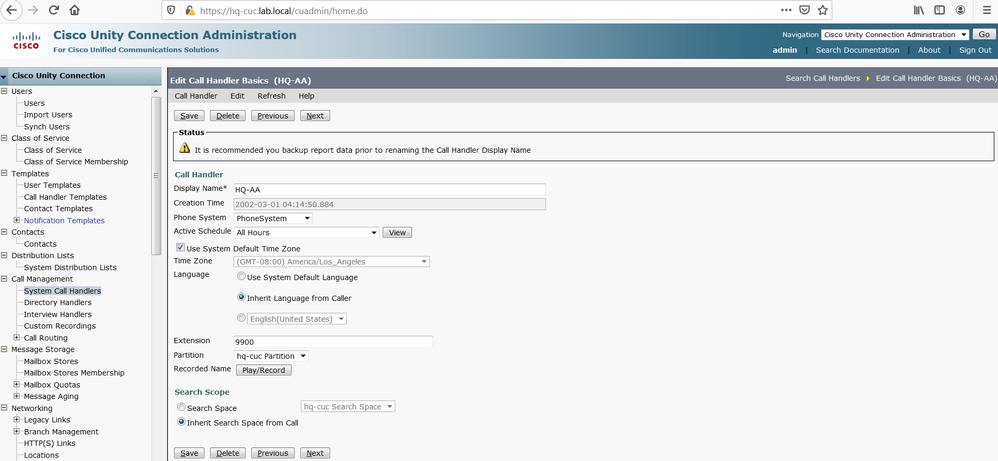Reload the page with the refresh icon
Viewport: 998px width, 461px height.
pos(53,10)
